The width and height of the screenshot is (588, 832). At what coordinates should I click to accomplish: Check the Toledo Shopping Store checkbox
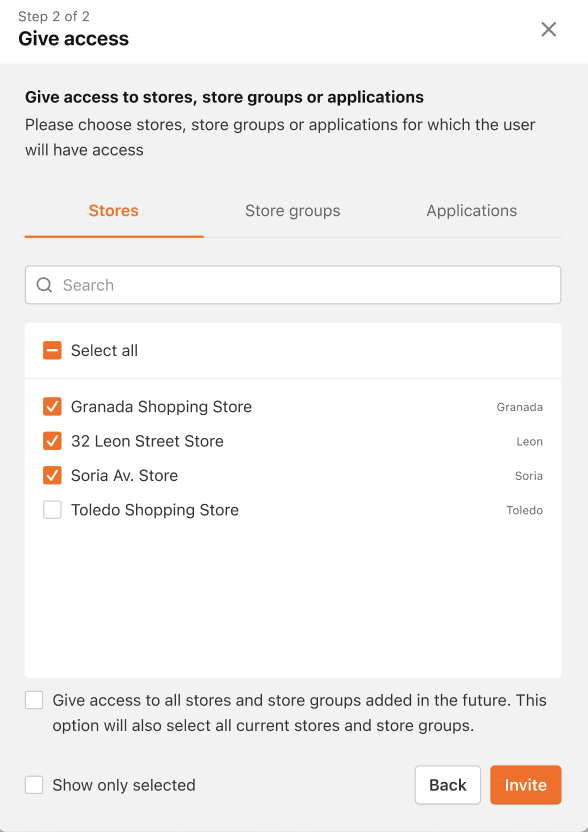[52, 510]
